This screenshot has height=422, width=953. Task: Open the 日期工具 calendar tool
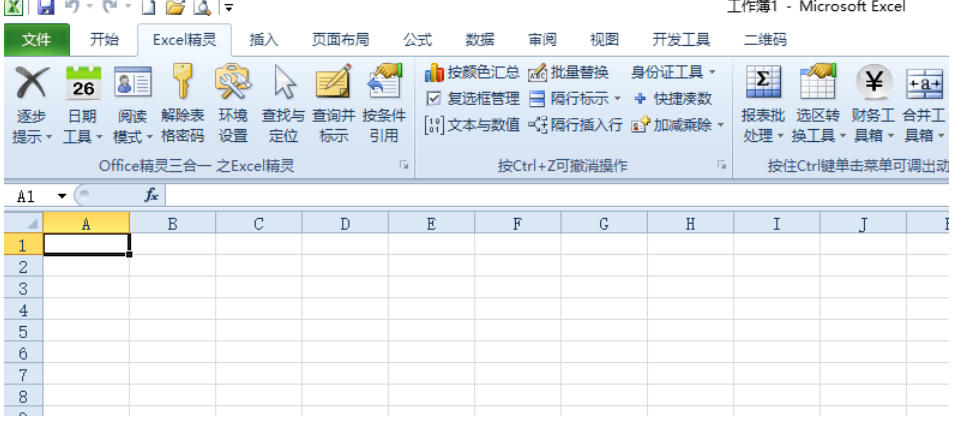83,104
